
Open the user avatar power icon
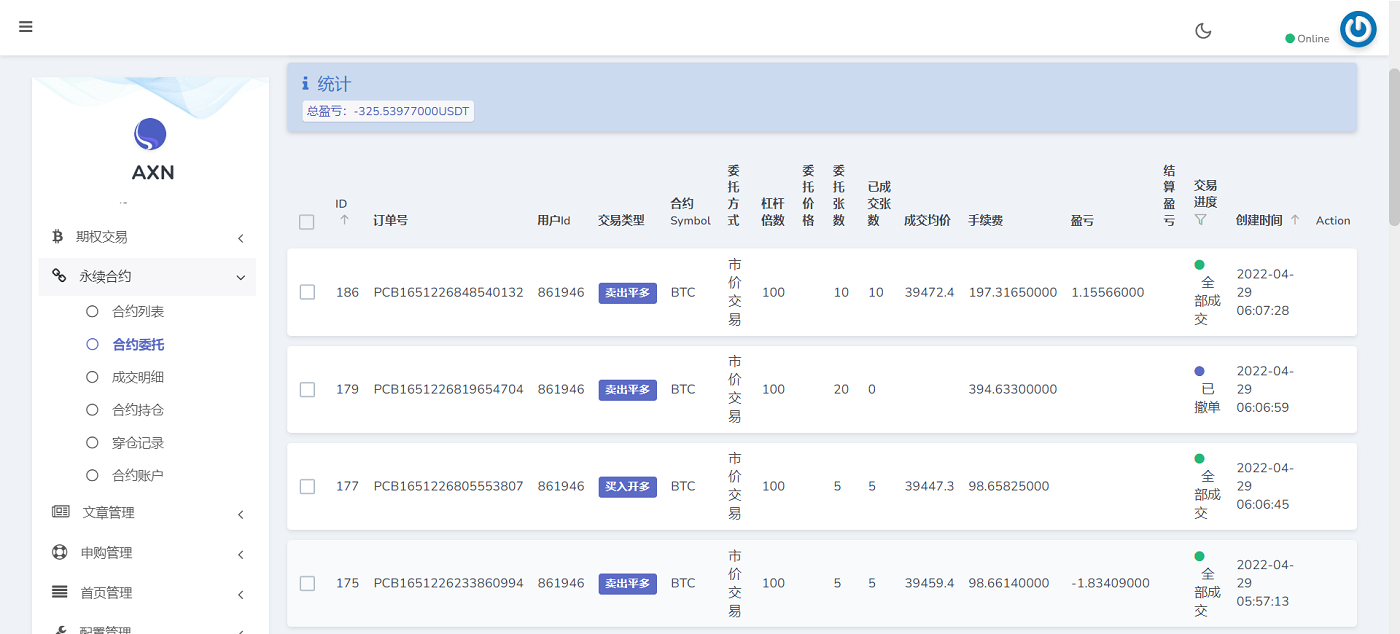(x=1358, y=30)
